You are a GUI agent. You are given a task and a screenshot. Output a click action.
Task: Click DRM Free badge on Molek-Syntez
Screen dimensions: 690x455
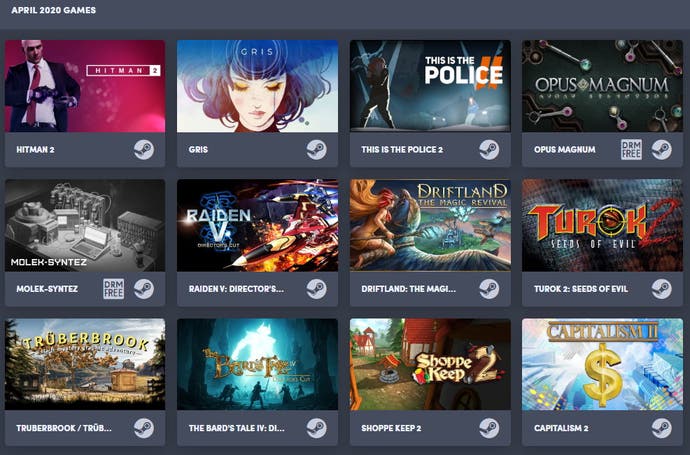114,289
